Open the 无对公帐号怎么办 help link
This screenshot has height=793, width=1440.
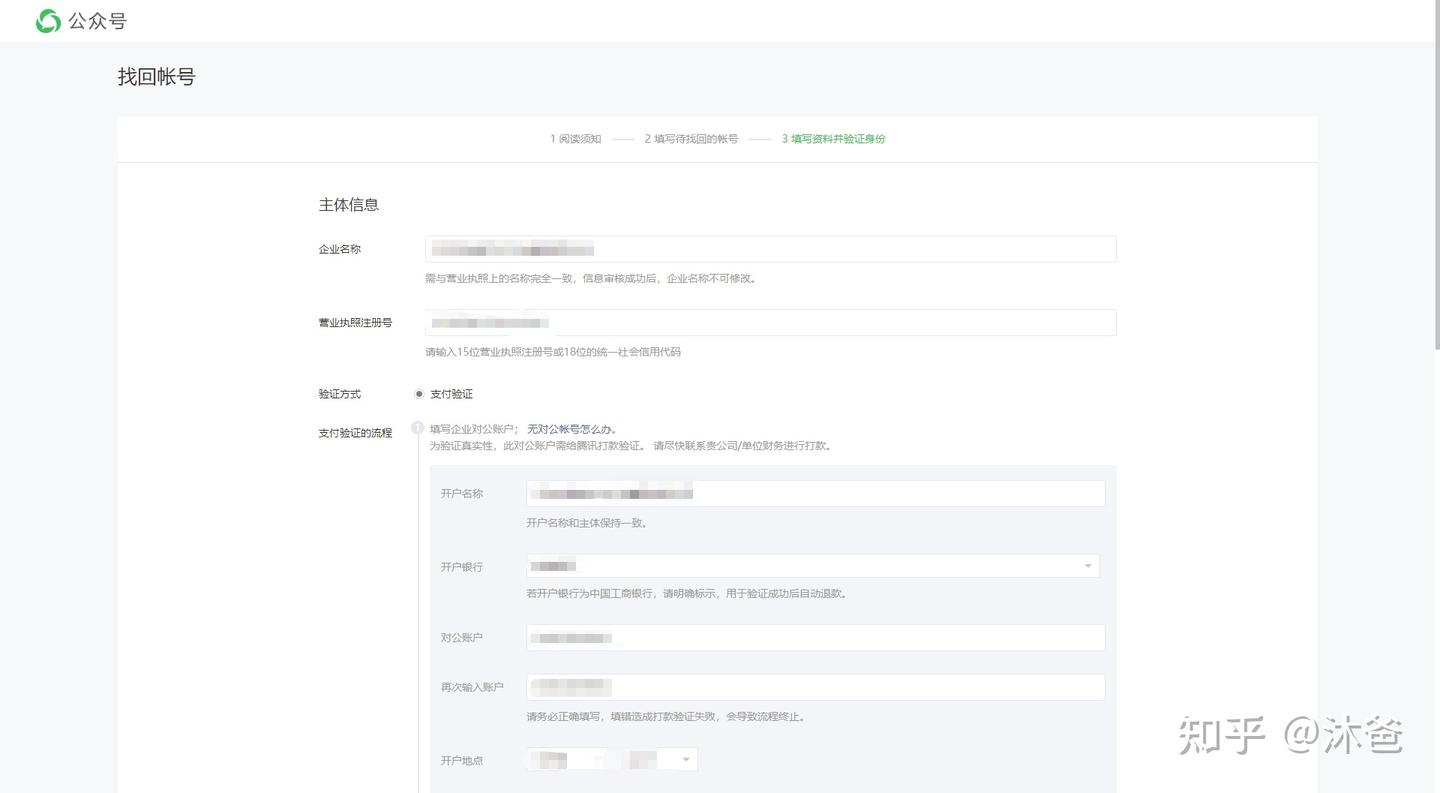571,429
